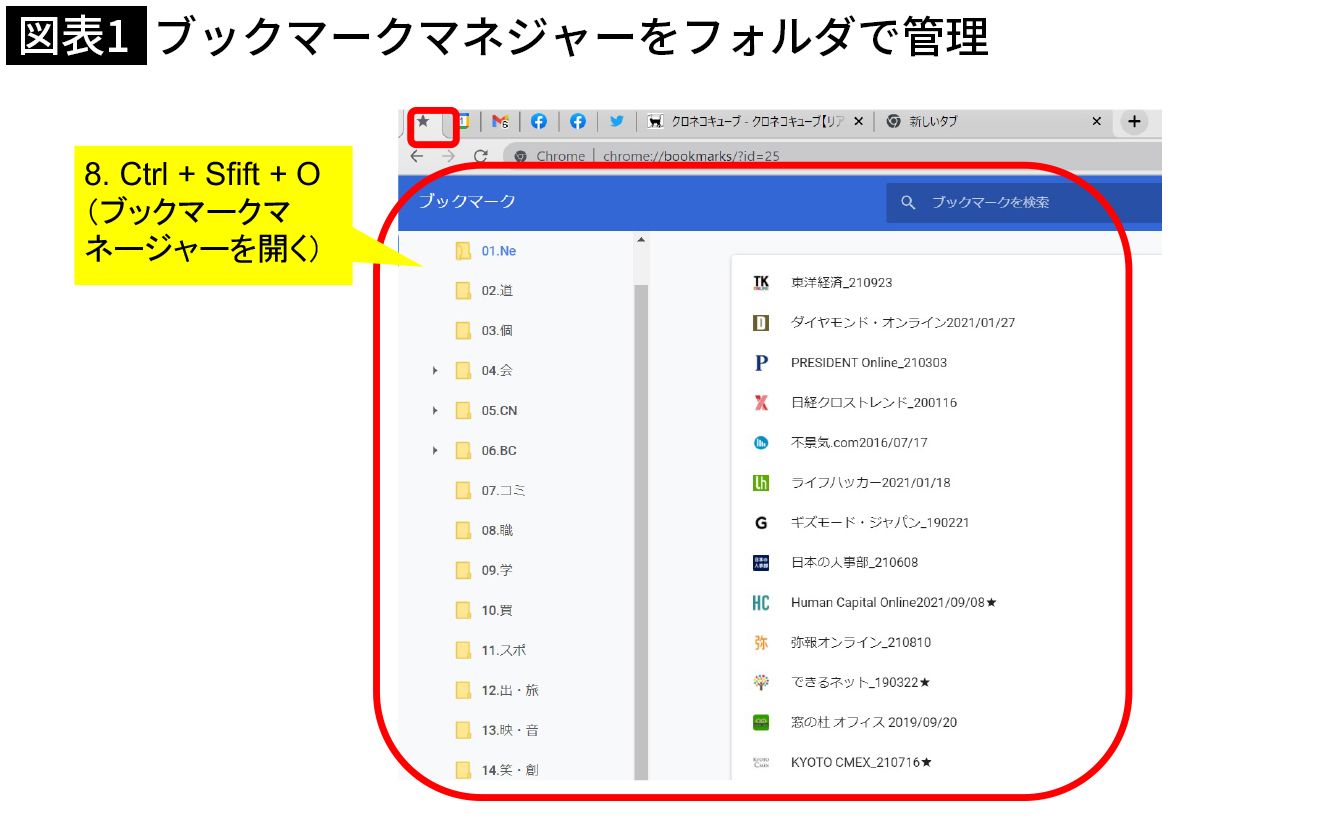
Task: Select the 12.出・旅 folder
Action: coord(509,691)
